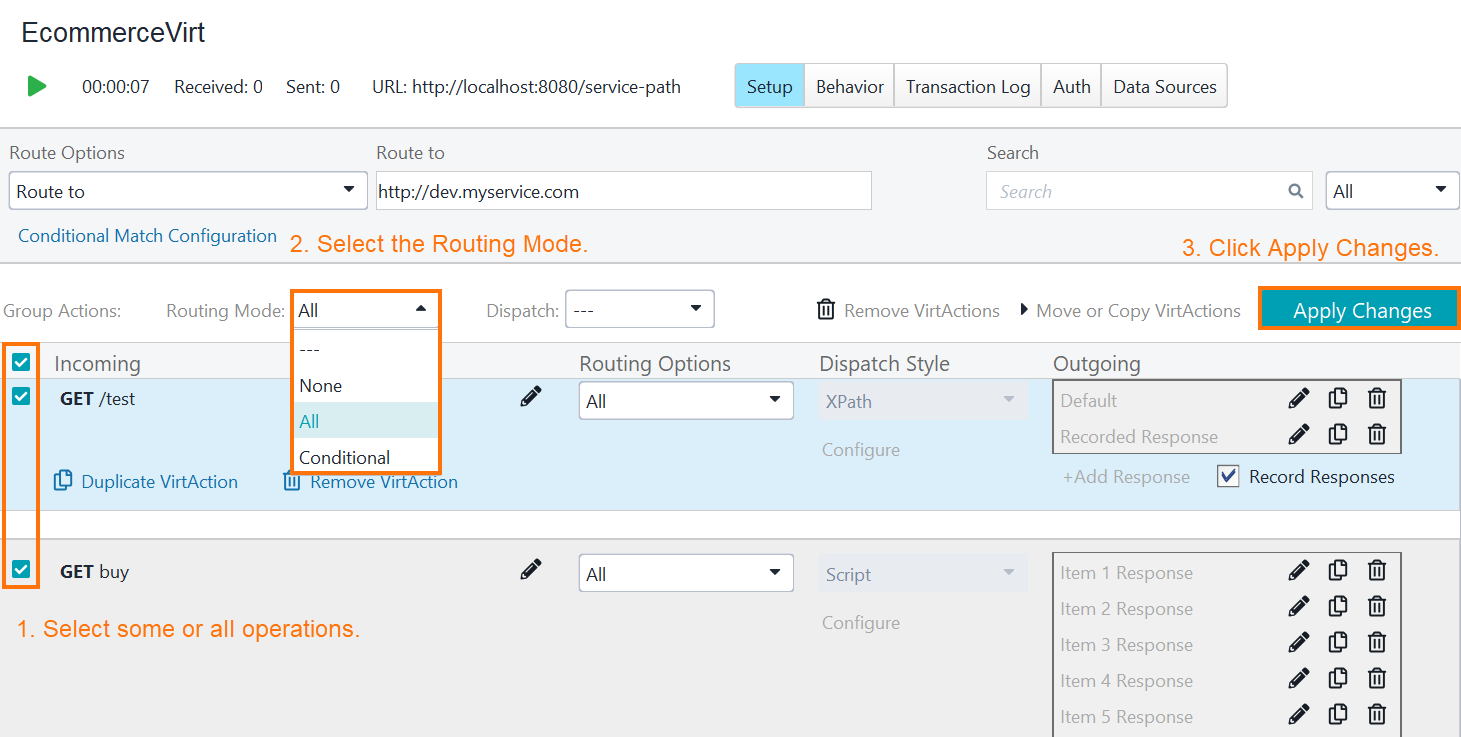Duplicate the Recorded Response using the copy icon
The width and height of the screenshot is (1461, 737).
1338,434
